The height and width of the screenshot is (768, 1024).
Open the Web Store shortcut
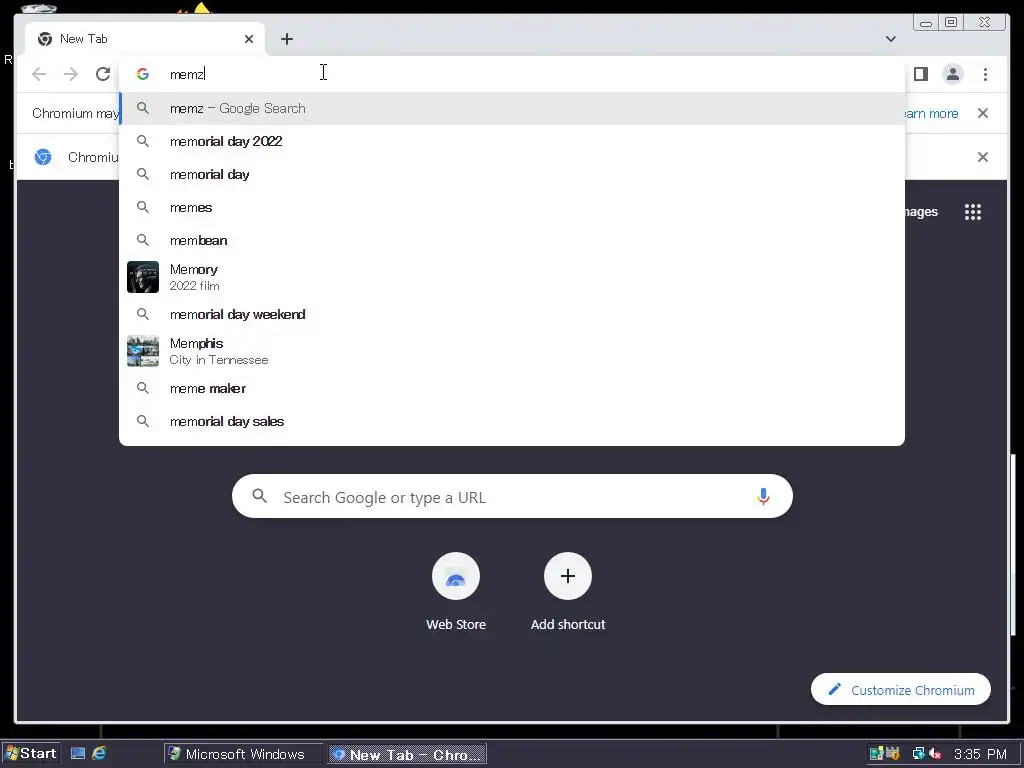coord(456,592)
